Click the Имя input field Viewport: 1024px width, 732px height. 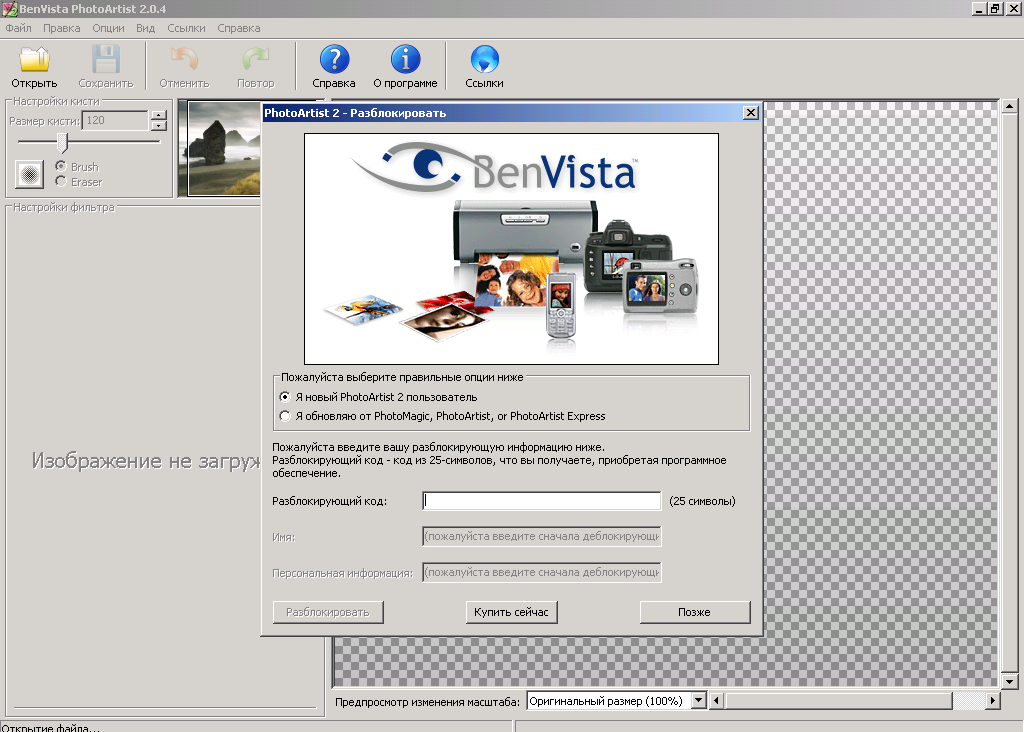(x=541, y=536)
